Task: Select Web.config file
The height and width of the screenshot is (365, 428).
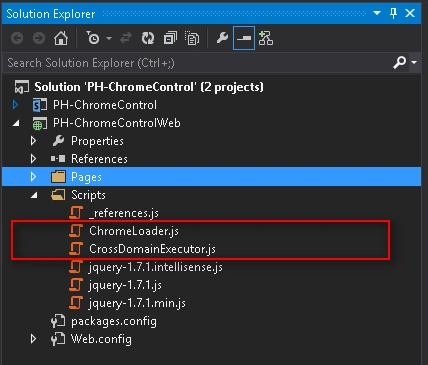Action: coord(101,339)
